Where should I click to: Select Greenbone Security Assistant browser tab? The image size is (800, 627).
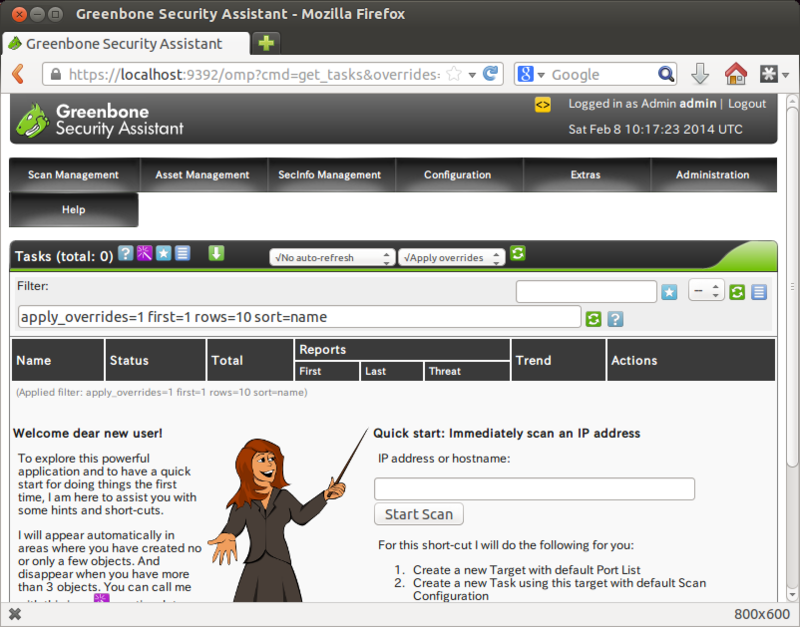click(126, 44)
